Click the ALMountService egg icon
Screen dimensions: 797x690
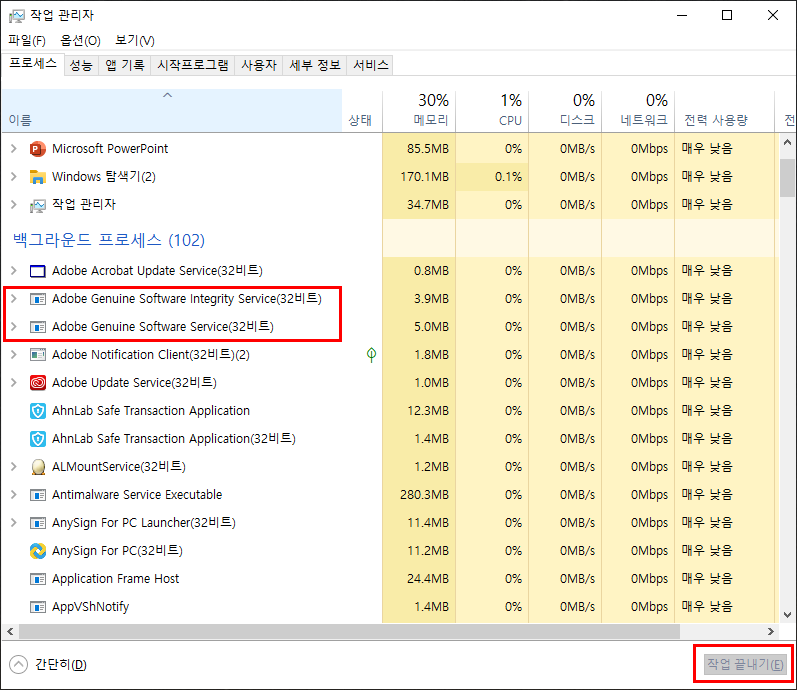tap(38, 467)
